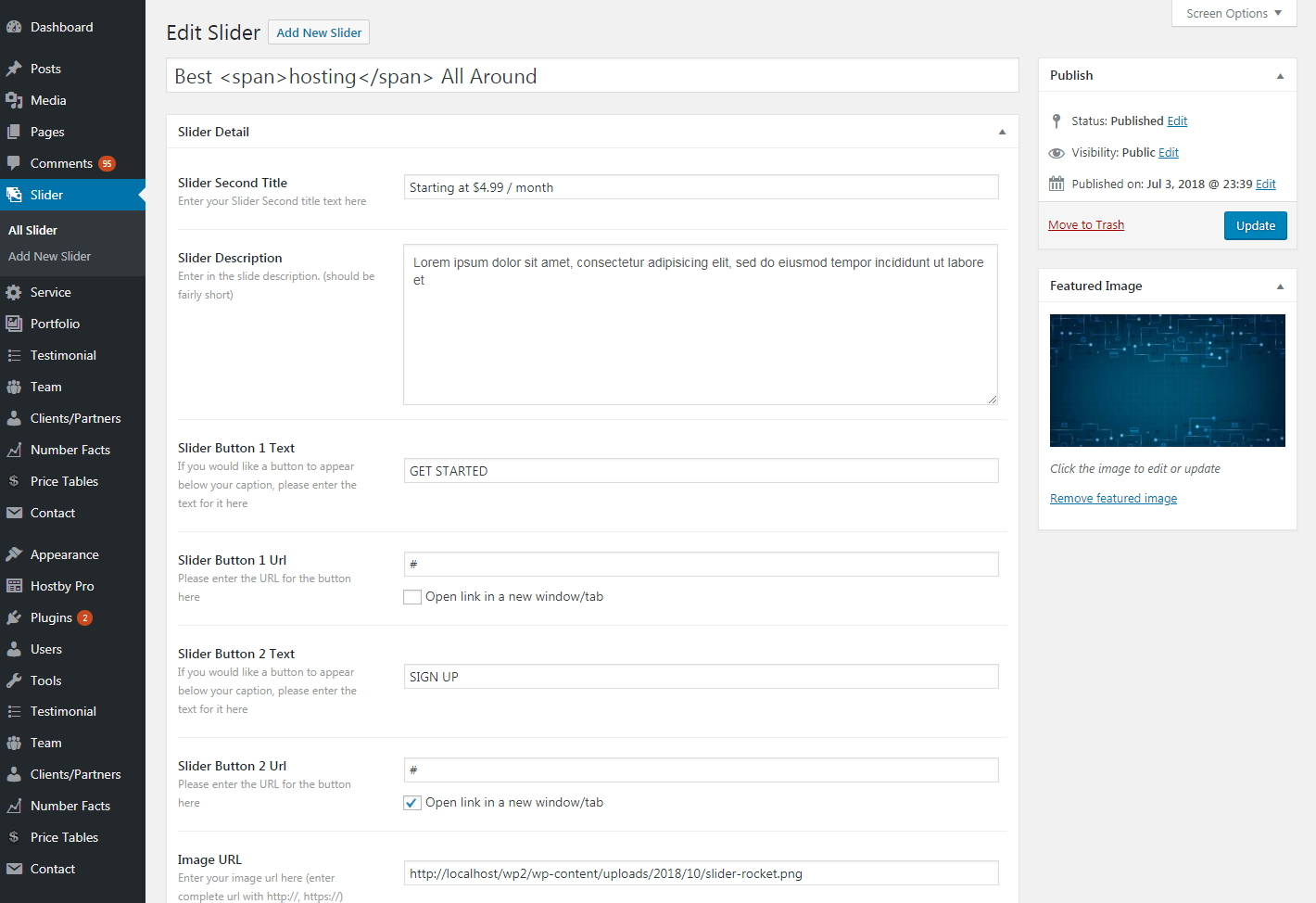Open the Media menu

(x=72, y=100)
